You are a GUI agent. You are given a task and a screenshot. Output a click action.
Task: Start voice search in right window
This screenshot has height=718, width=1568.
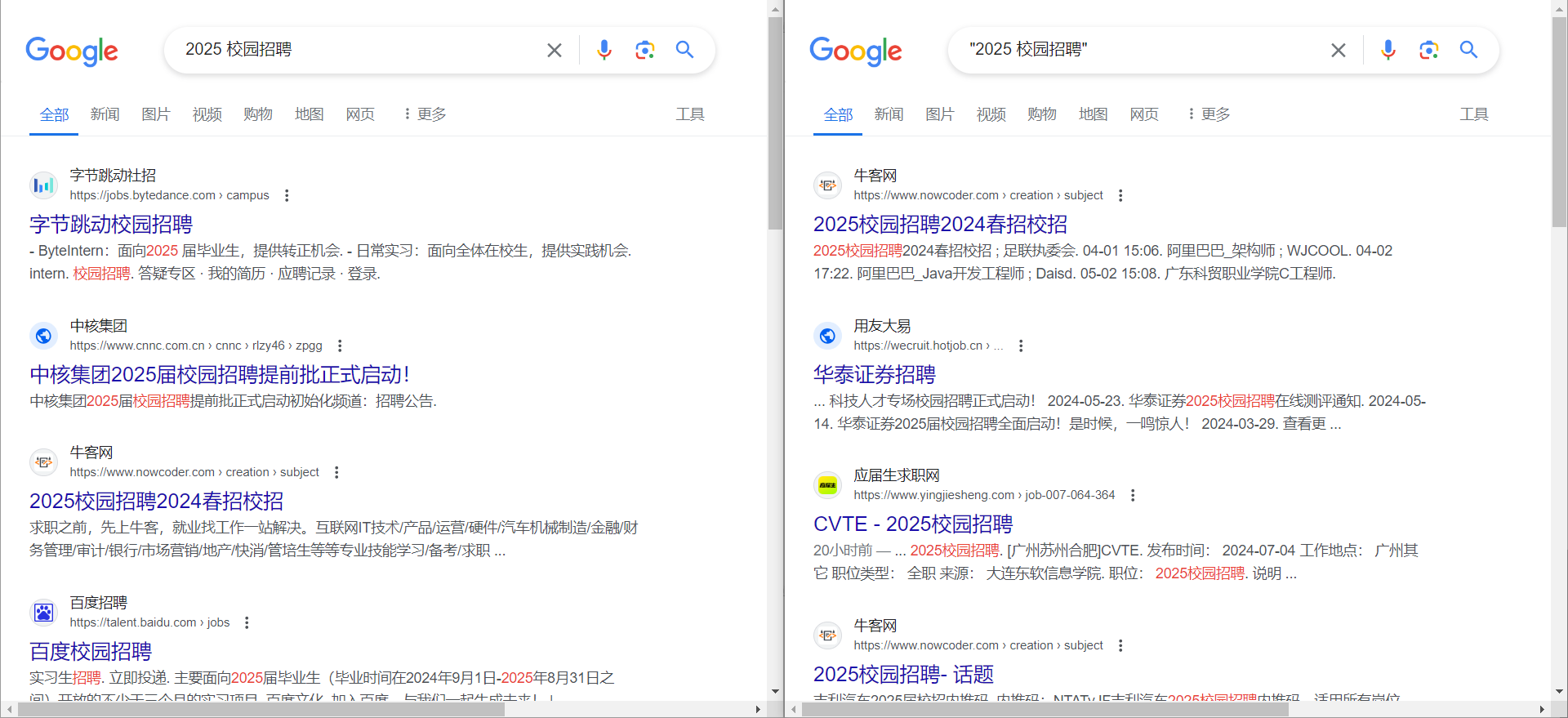pyautogui.click(x=1388, y=51)
